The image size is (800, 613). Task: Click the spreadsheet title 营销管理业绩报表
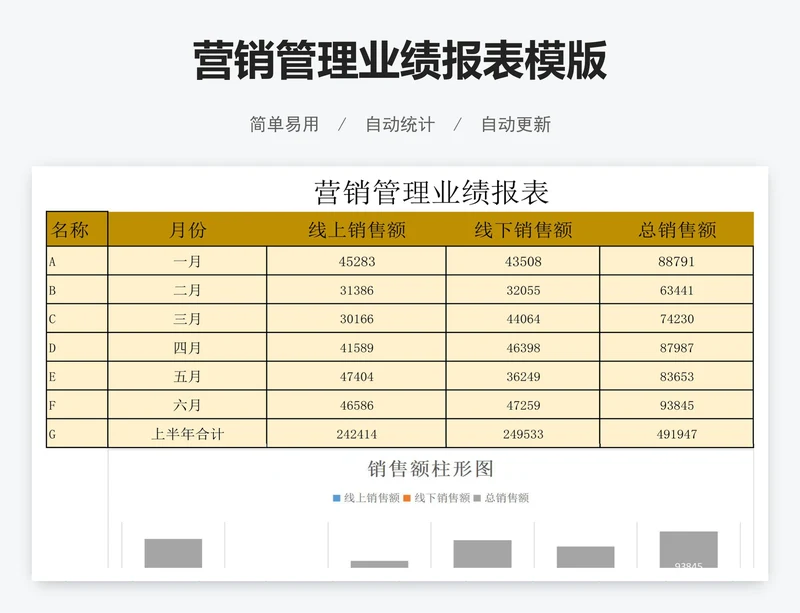pos(431,192)
